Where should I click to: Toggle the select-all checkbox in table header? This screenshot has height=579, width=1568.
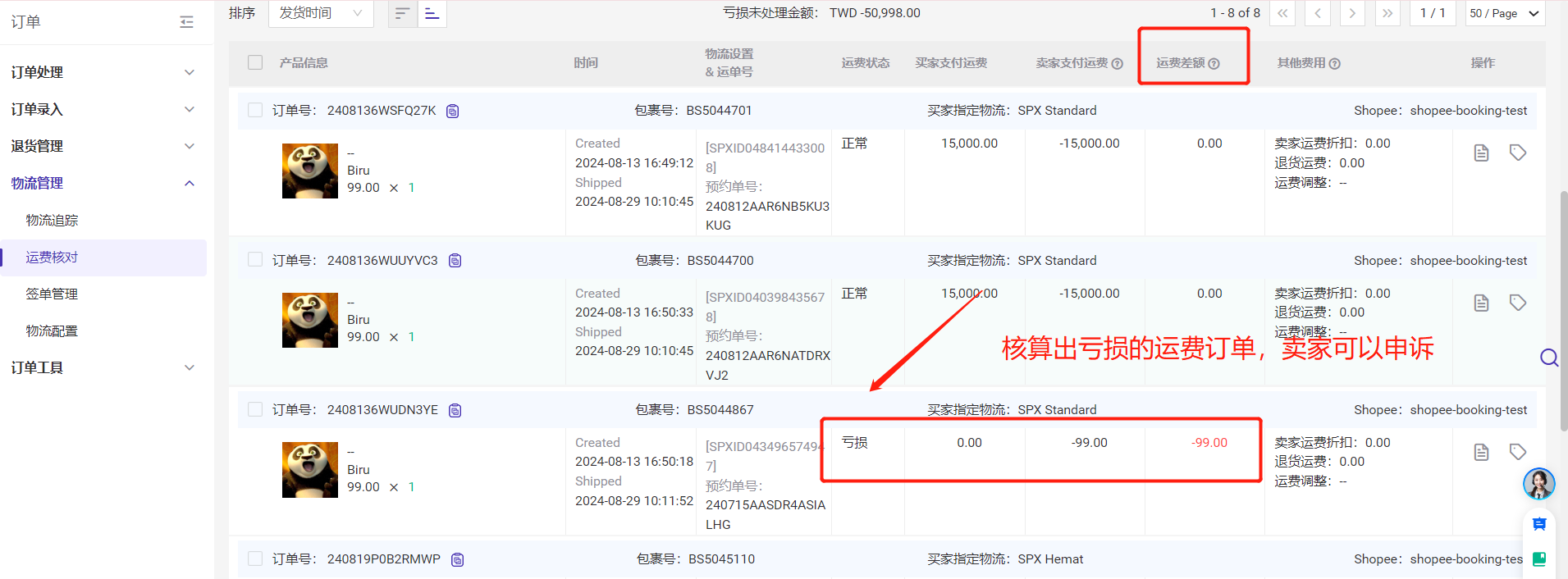(255, 62)
